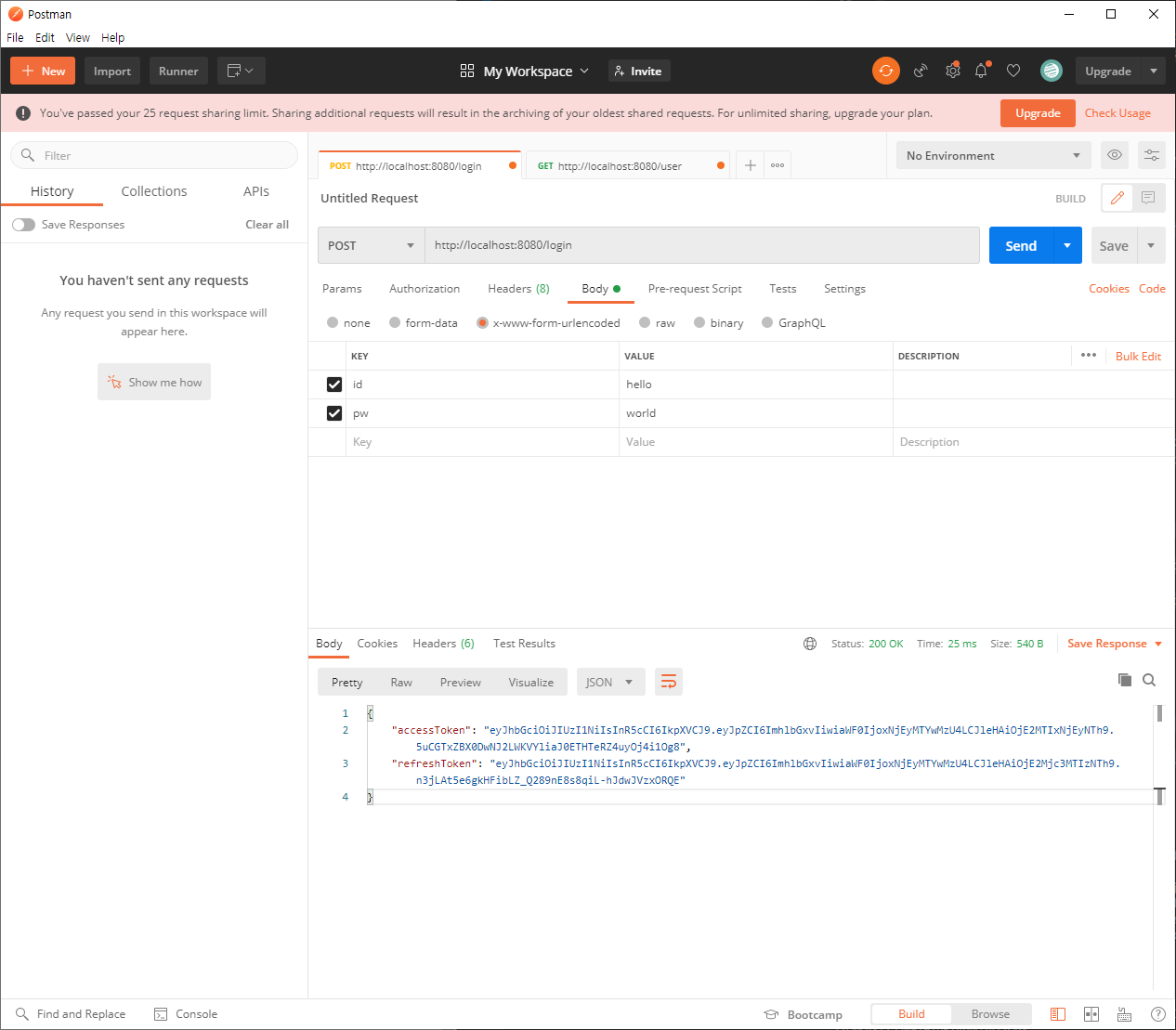
Task: Open the request Headers (8) tab
Action: 518,289
